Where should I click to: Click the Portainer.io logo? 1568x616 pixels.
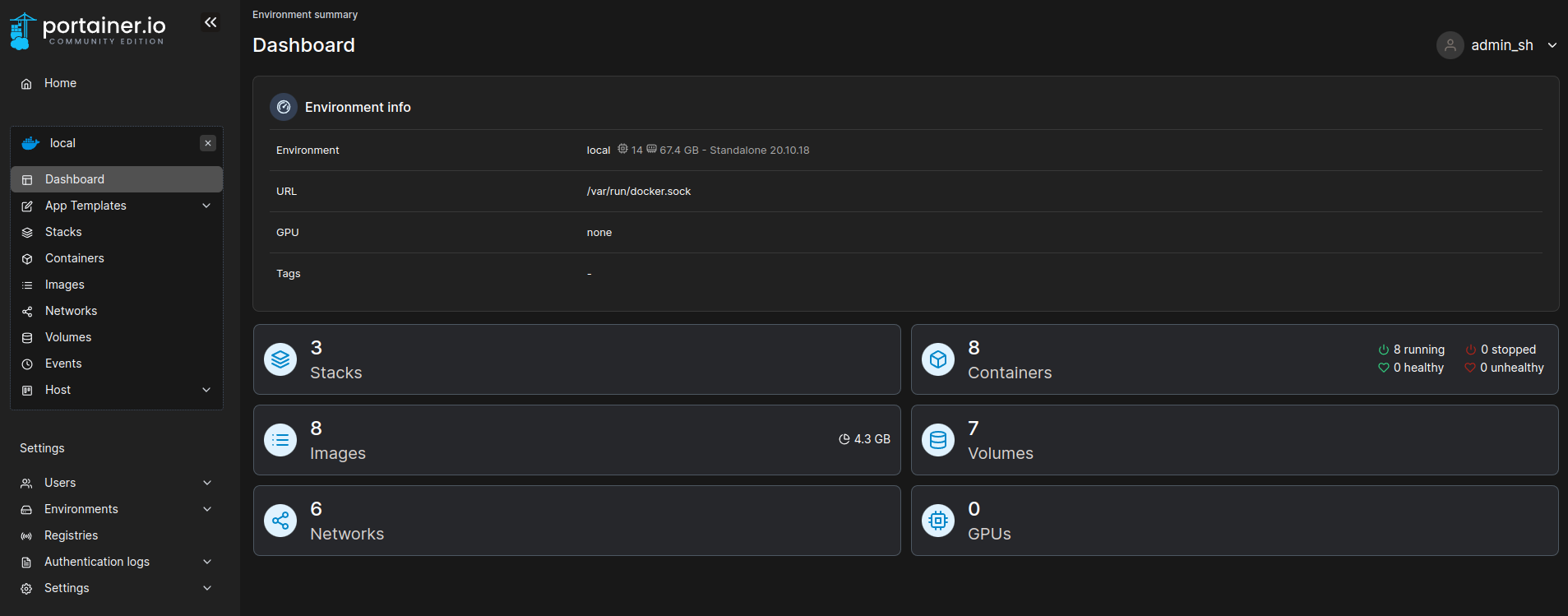[x=88, y=31]
